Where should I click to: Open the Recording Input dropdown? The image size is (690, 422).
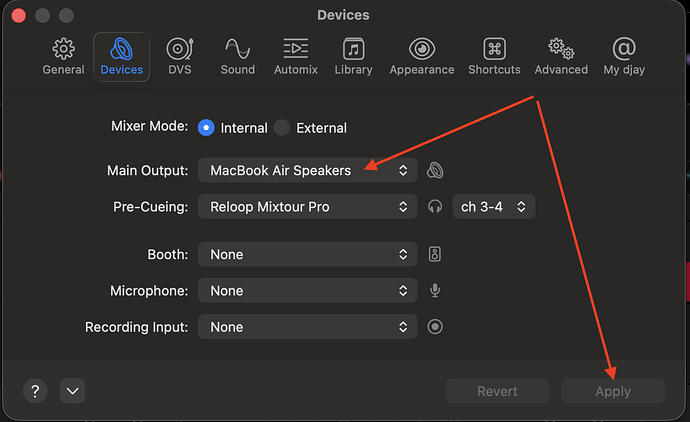308,327
